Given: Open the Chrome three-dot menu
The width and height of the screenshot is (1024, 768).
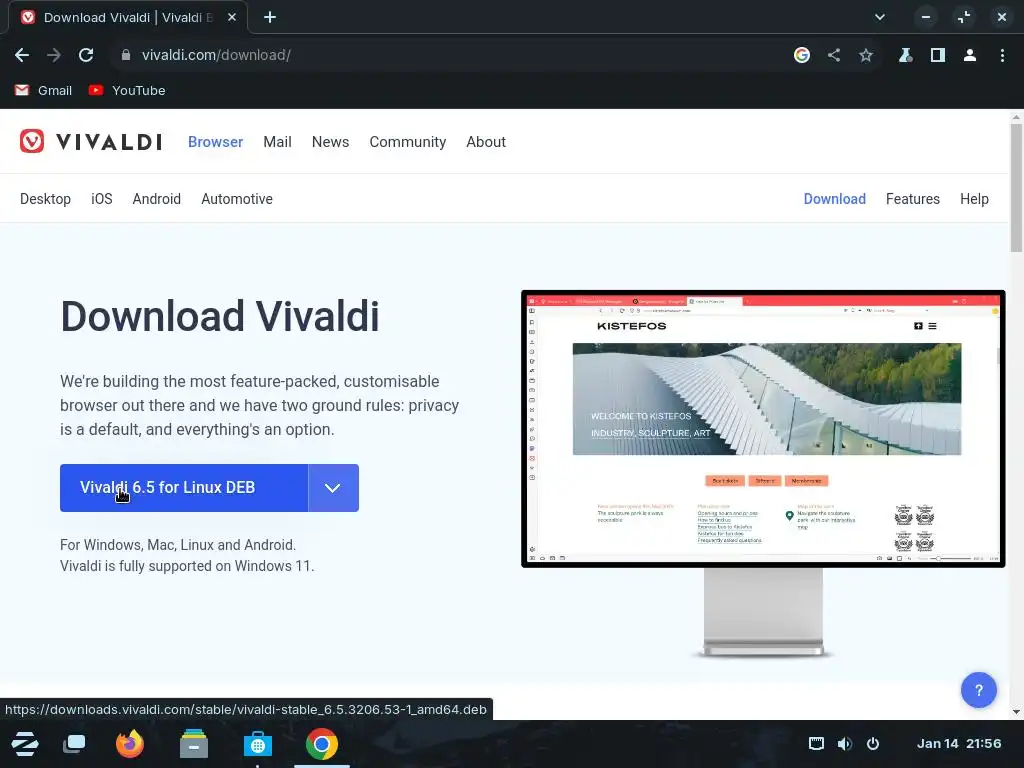Looking at the screenshot, I should 1002,56.
